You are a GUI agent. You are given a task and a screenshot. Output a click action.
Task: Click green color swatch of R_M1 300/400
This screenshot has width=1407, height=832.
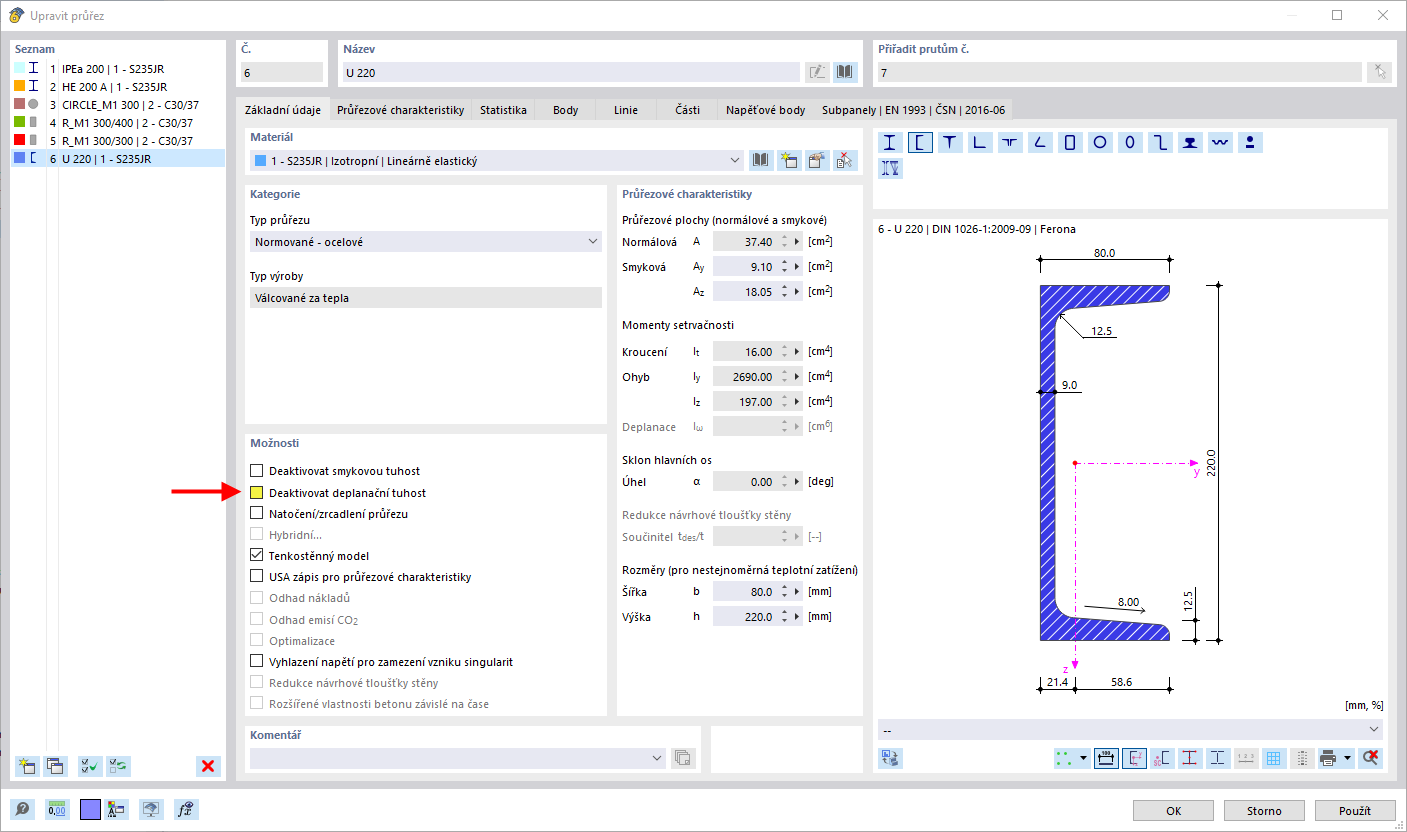pos(19,122)
